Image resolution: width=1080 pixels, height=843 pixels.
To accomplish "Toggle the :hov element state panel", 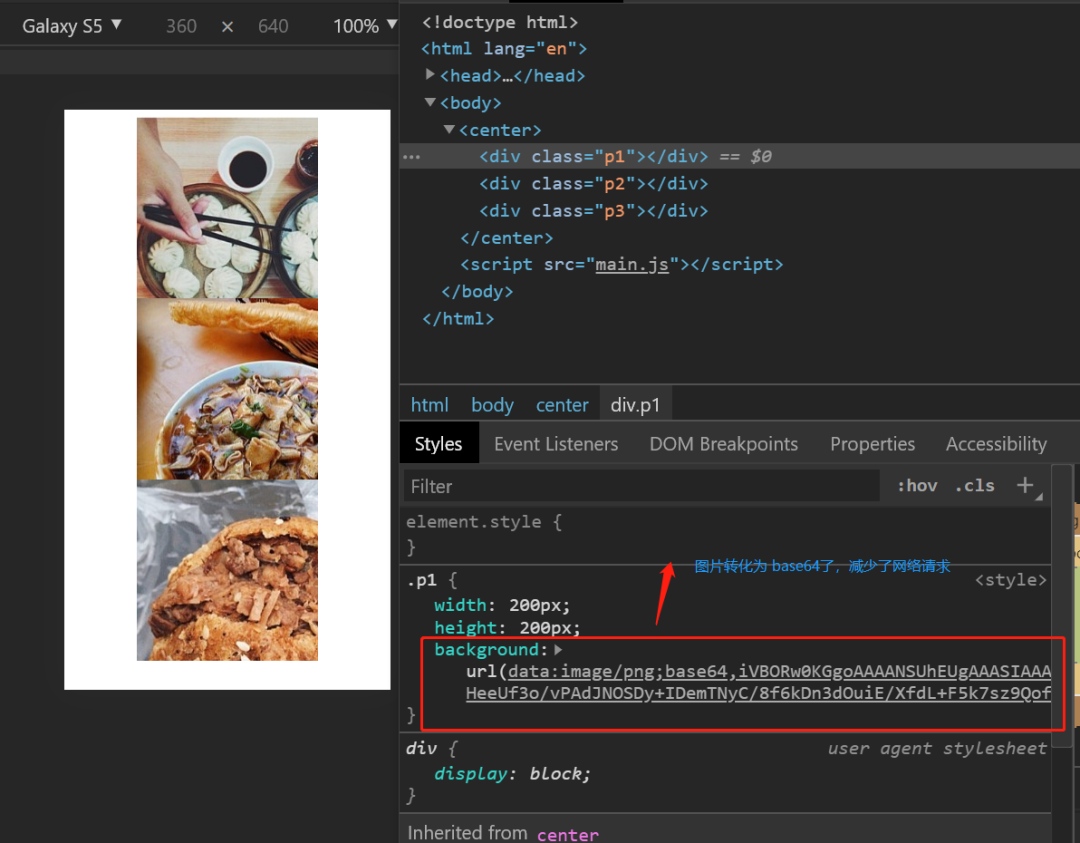I will [x=917, y=486].
